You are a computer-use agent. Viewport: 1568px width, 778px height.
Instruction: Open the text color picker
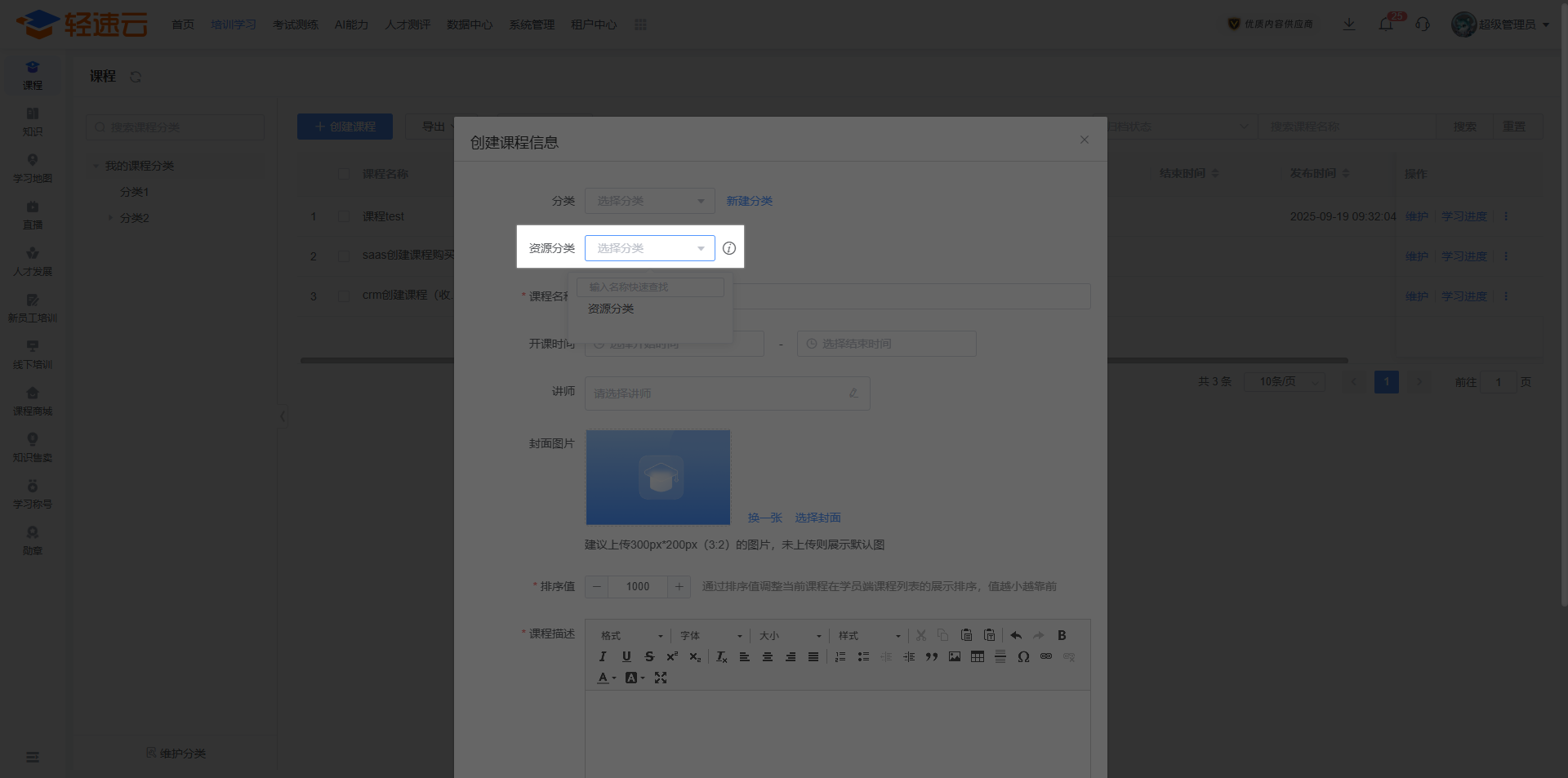click(x=606, y=678)
